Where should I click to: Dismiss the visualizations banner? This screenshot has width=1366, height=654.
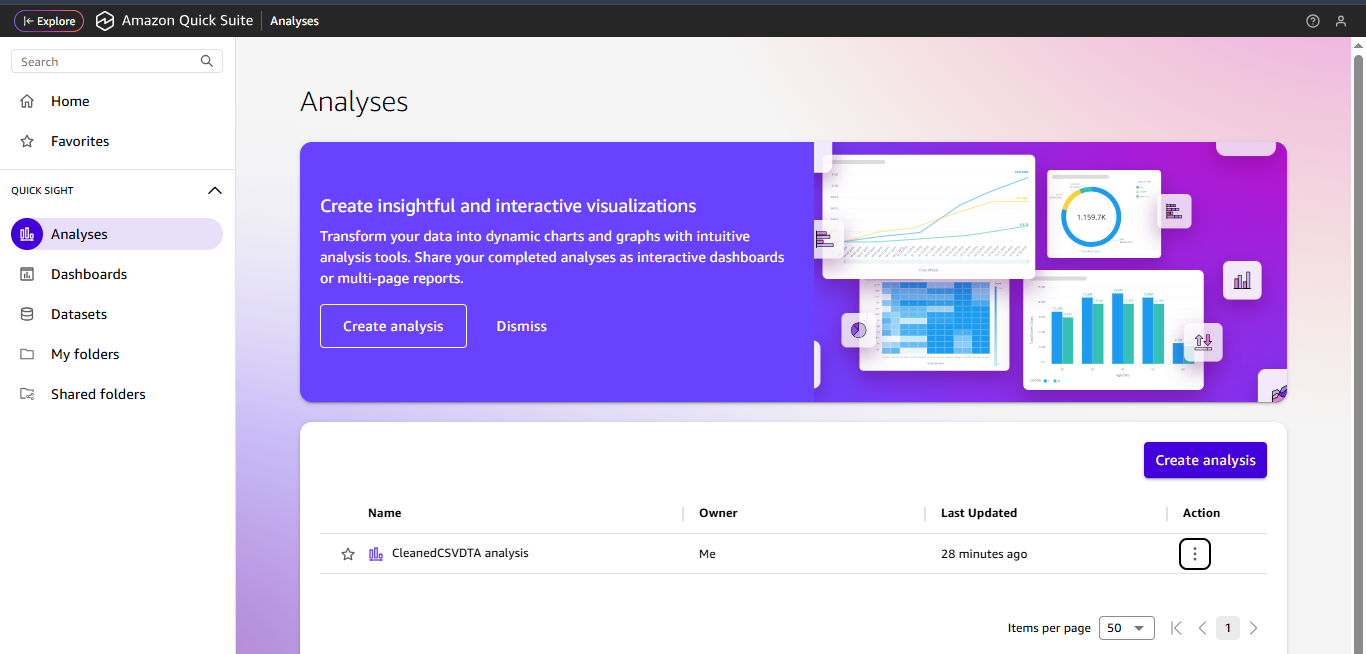tap(521, 325)
